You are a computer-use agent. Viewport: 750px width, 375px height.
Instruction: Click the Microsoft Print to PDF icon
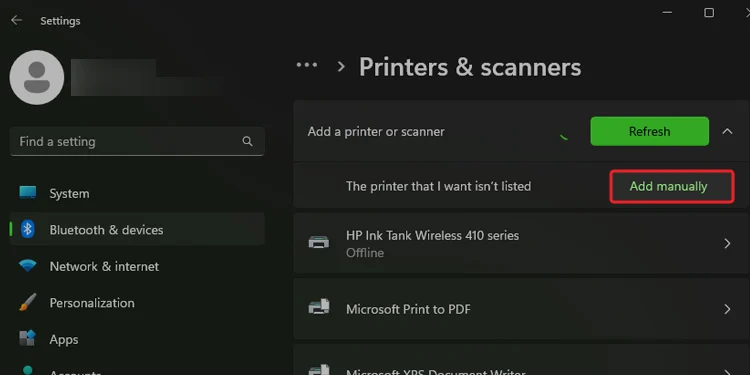(319, 307)
